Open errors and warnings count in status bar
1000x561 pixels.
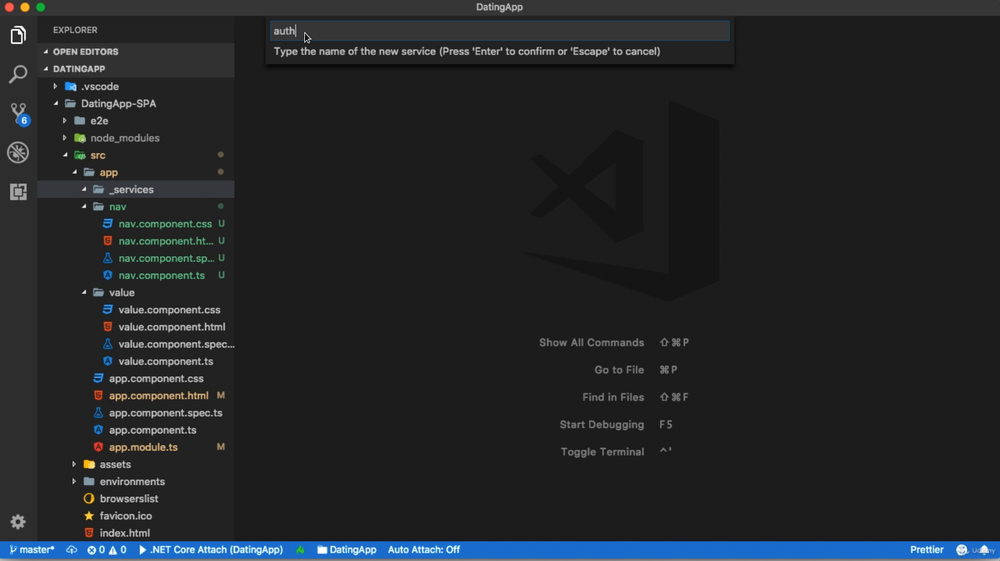click(x=107, y=550)
